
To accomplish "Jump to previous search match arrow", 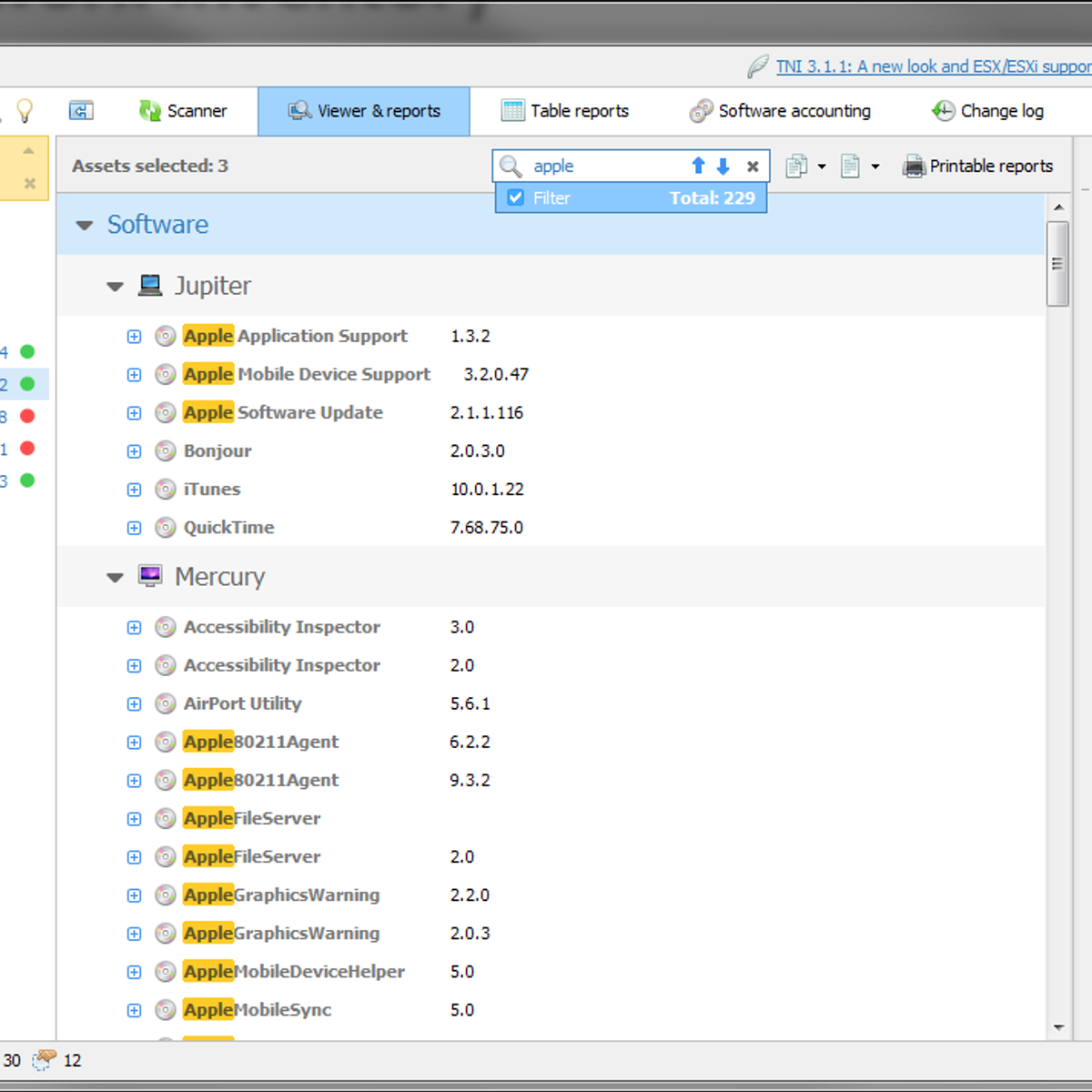I will coord(698,166).
